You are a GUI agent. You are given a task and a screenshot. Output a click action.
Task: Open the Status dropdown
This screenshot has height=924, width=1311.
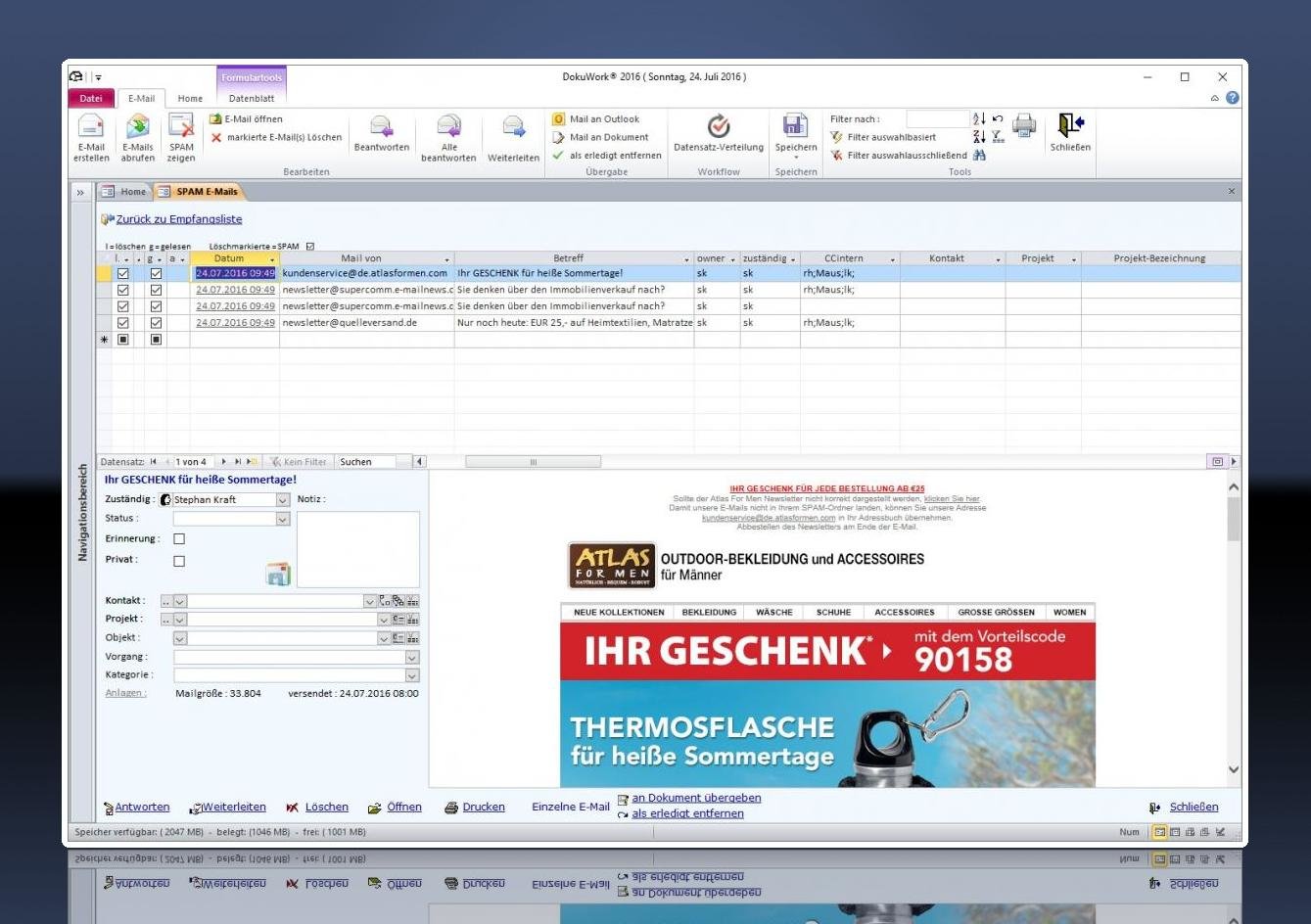pos(283,519)
